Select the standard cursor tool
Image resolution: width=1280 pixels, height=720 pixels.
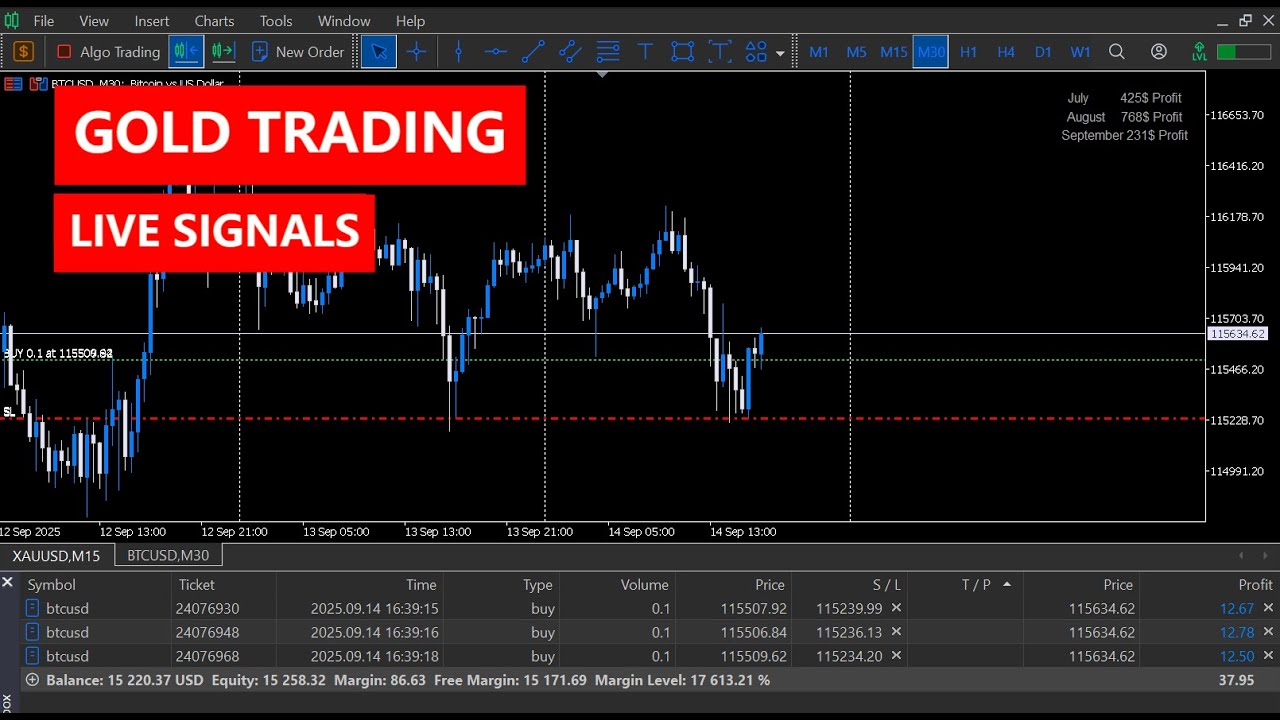coord(379,51)
